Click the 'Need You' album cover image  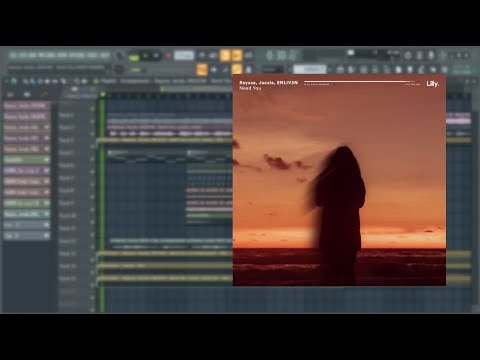point(339,180)
